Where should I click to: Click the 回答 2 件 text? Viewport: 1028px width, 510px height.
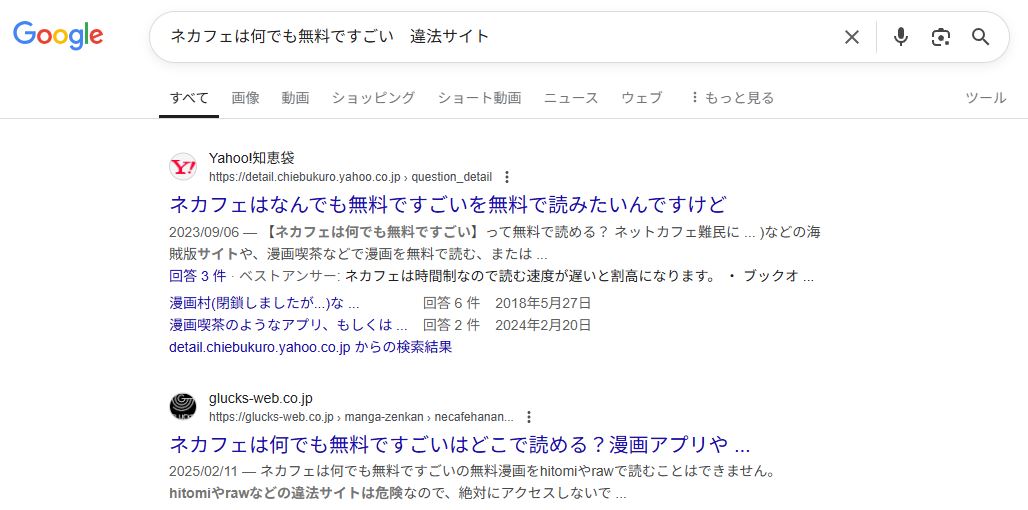[x=451, y=324]
